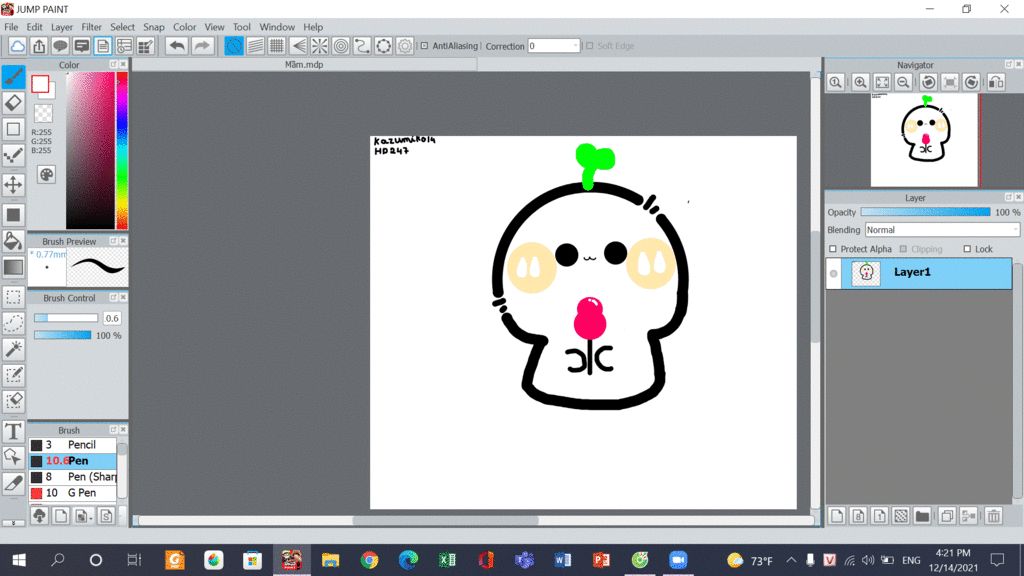Click the share/export icon in toolbar

tap(39, 46)
